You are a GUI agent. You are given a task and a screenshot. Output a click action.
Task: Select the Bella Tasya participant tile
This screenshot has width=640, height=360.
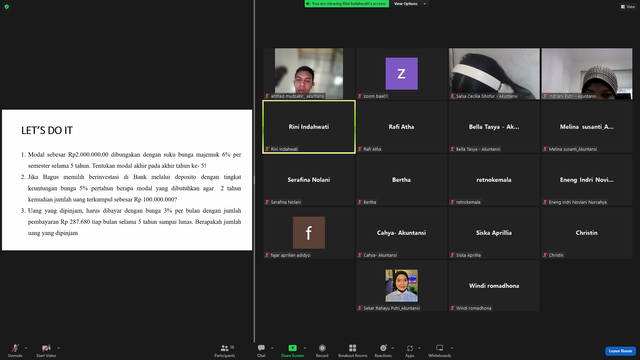494,127
